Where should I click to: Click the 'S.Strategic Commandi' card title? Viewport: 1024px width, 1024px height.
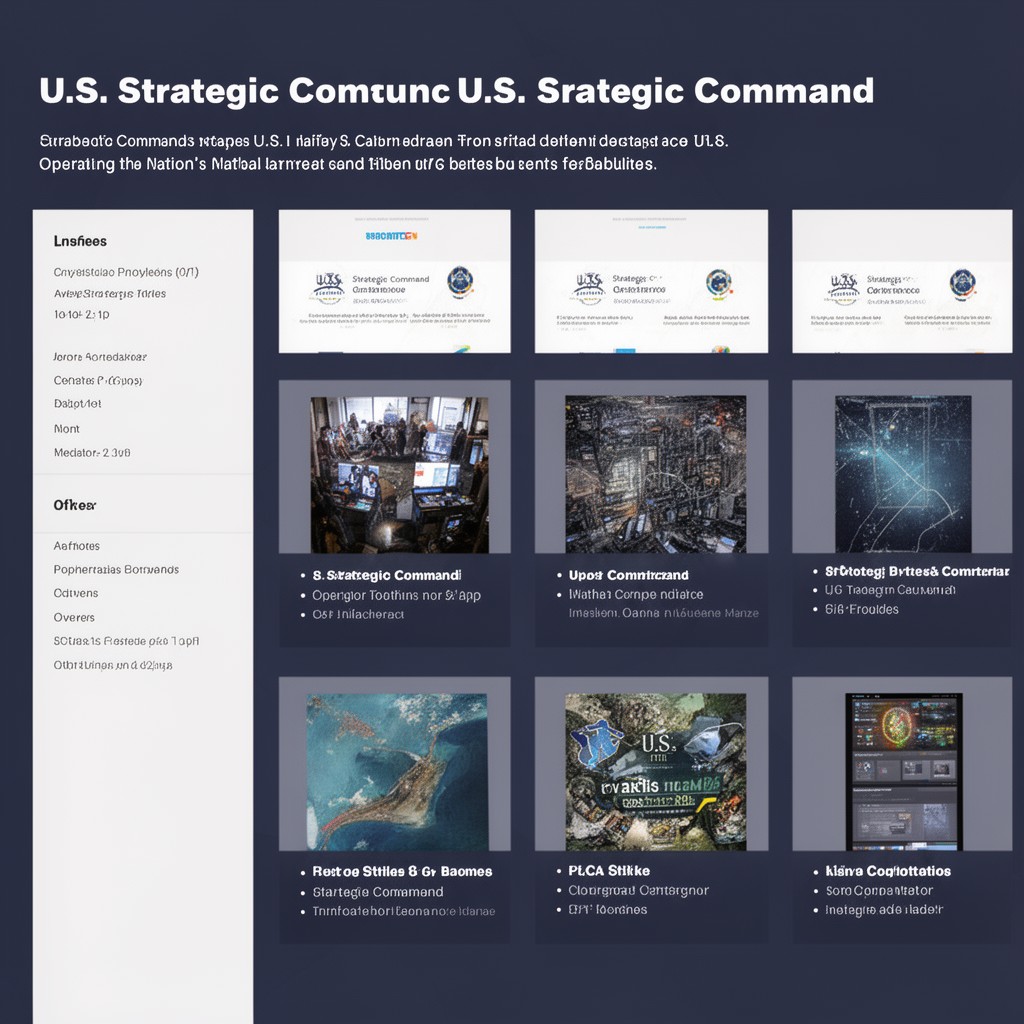pyautogui.click(x=387, y=575)
